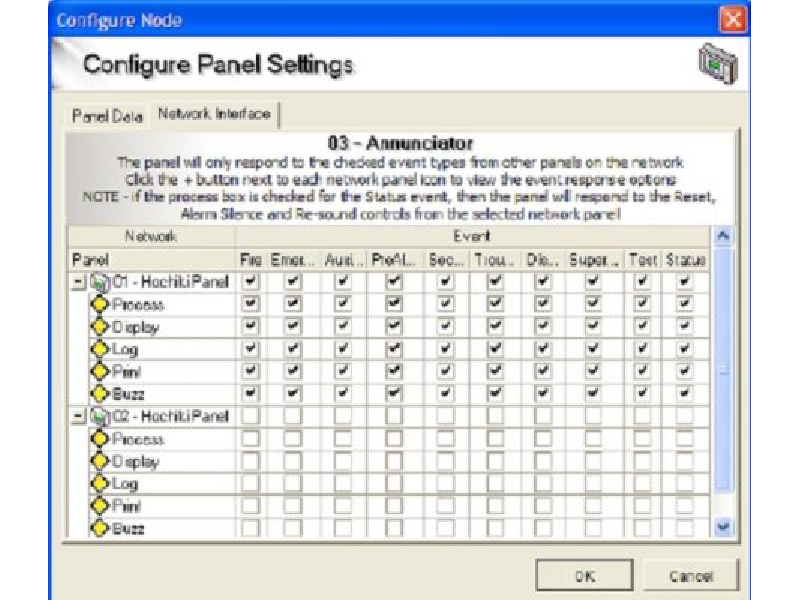Select the 02 - Hochiki Panel label
Image resolution: width=800 pixels, height=600 pixels.
(170, 417)
